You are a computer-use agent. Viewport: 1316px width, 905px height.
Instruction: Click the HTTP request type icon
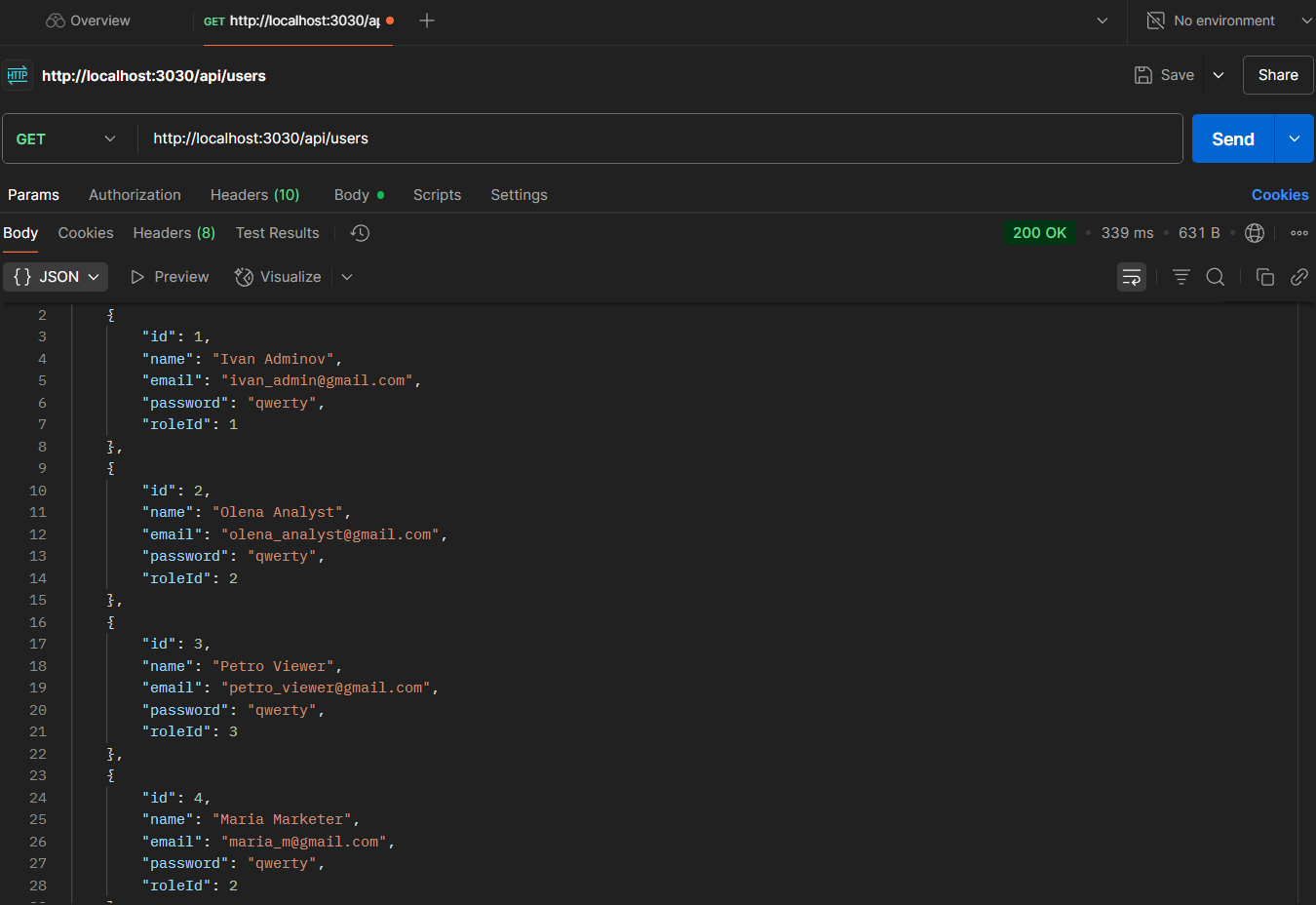(x=18, y=75)
